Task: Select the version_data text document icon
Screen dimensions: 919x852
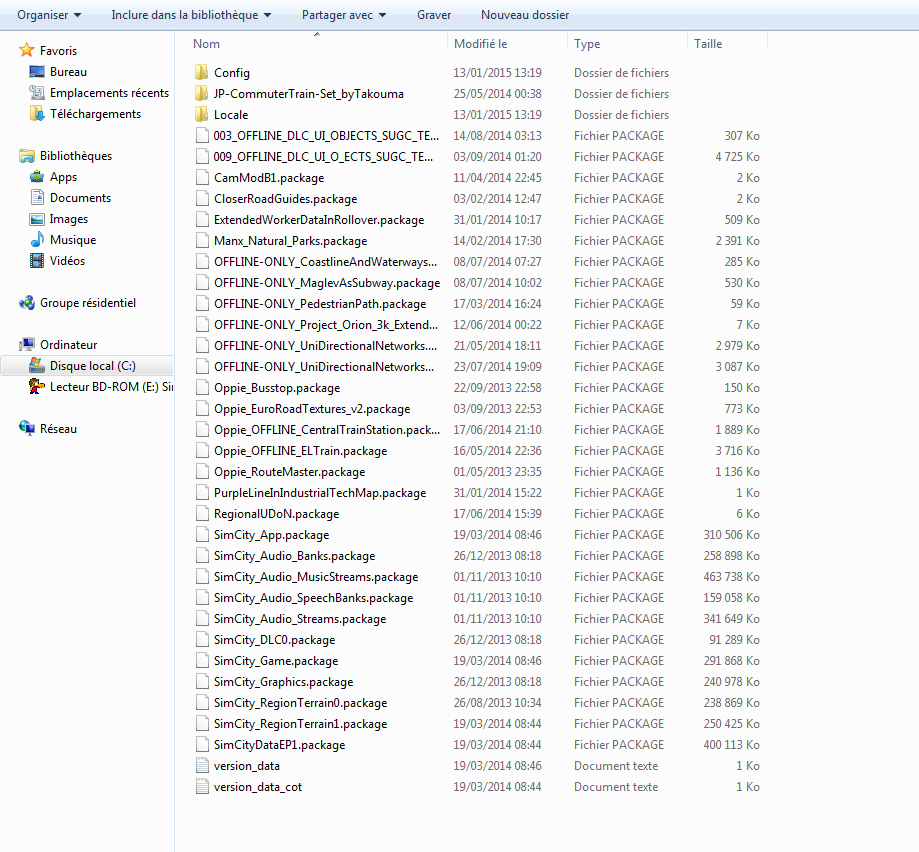Action: click(x=202, y=766)
